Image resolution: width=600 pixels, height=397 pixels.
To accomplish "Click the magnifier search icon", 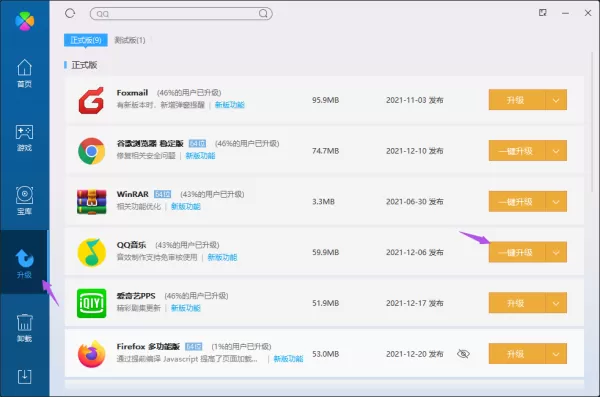I will tap(263, 13).
